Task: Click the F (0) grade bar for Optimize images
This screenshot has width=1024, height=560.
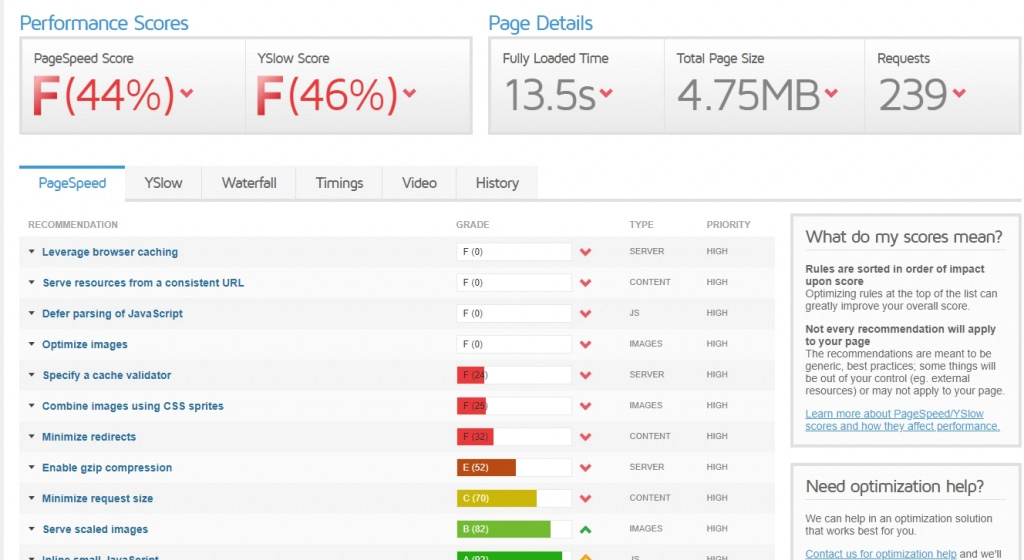Action: pos(514,344)
